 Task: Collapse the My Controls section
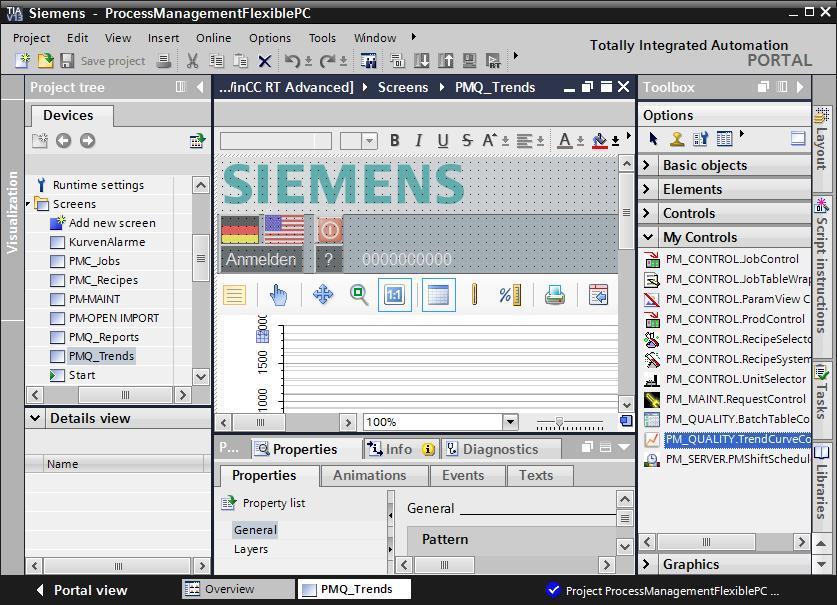[648, 237]
